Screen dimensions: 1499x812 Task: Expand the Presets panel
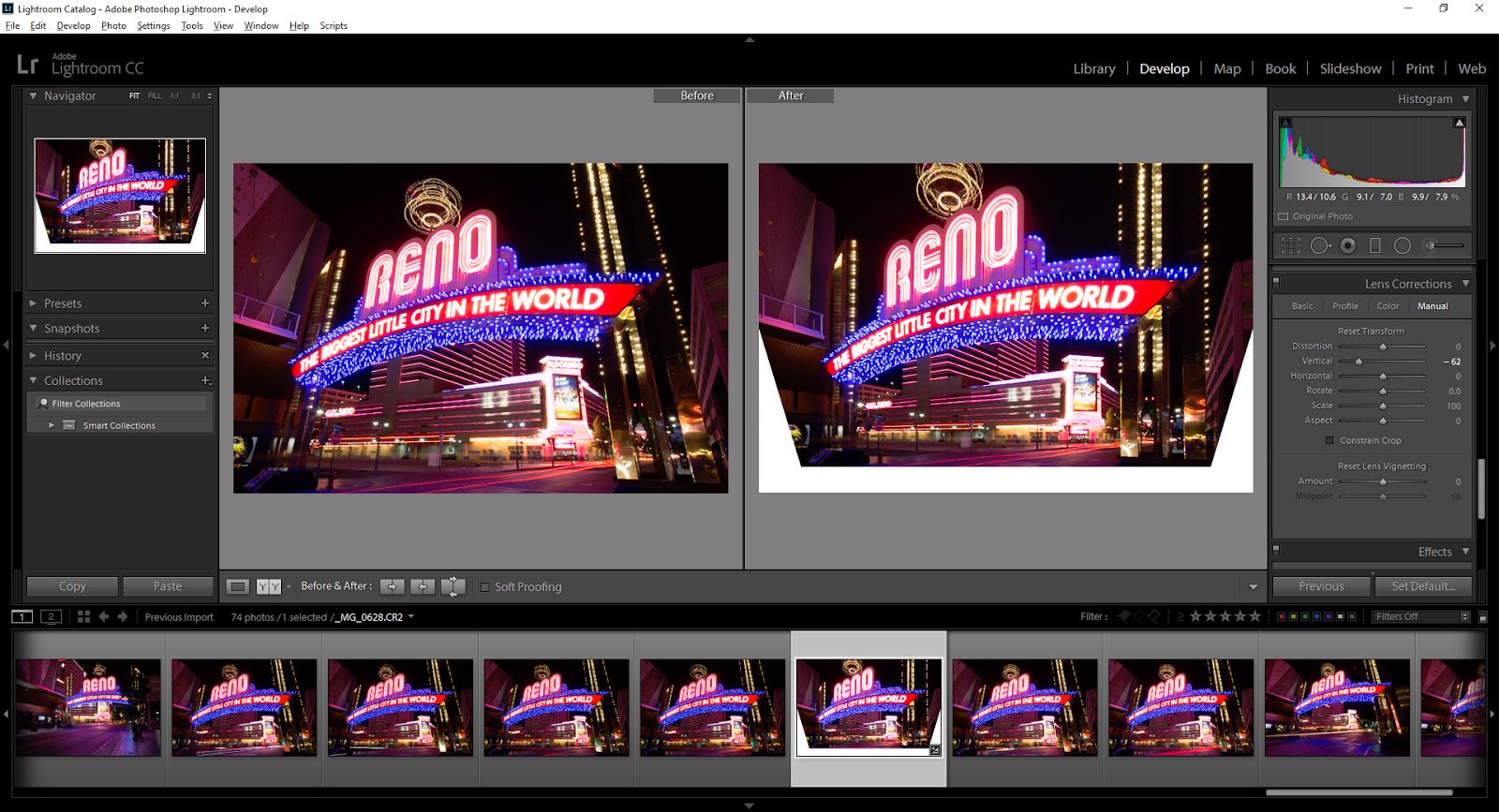click(x=33, y=303)
